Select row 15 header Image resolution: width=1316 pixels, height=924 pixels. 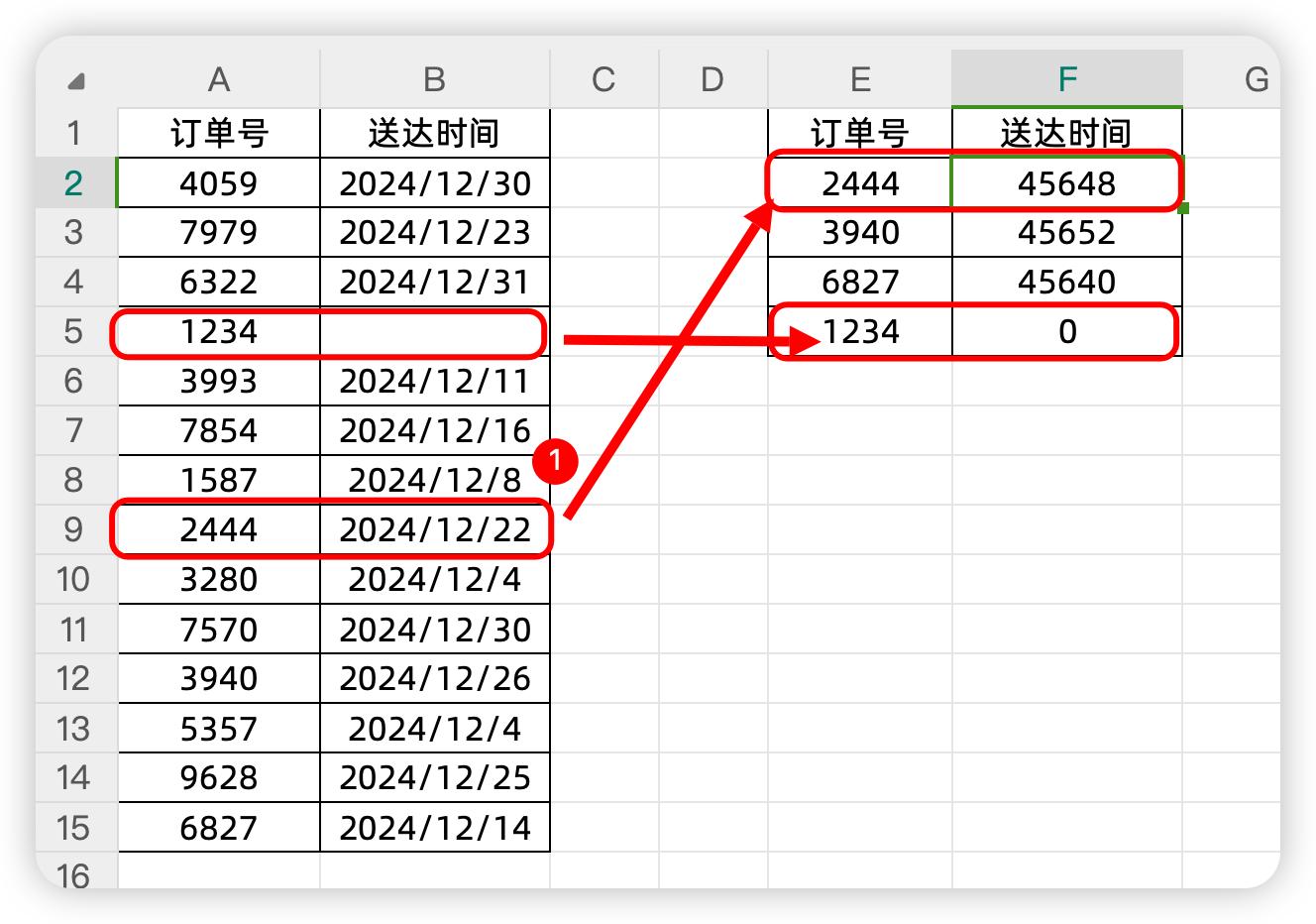(x=75, y=827)
